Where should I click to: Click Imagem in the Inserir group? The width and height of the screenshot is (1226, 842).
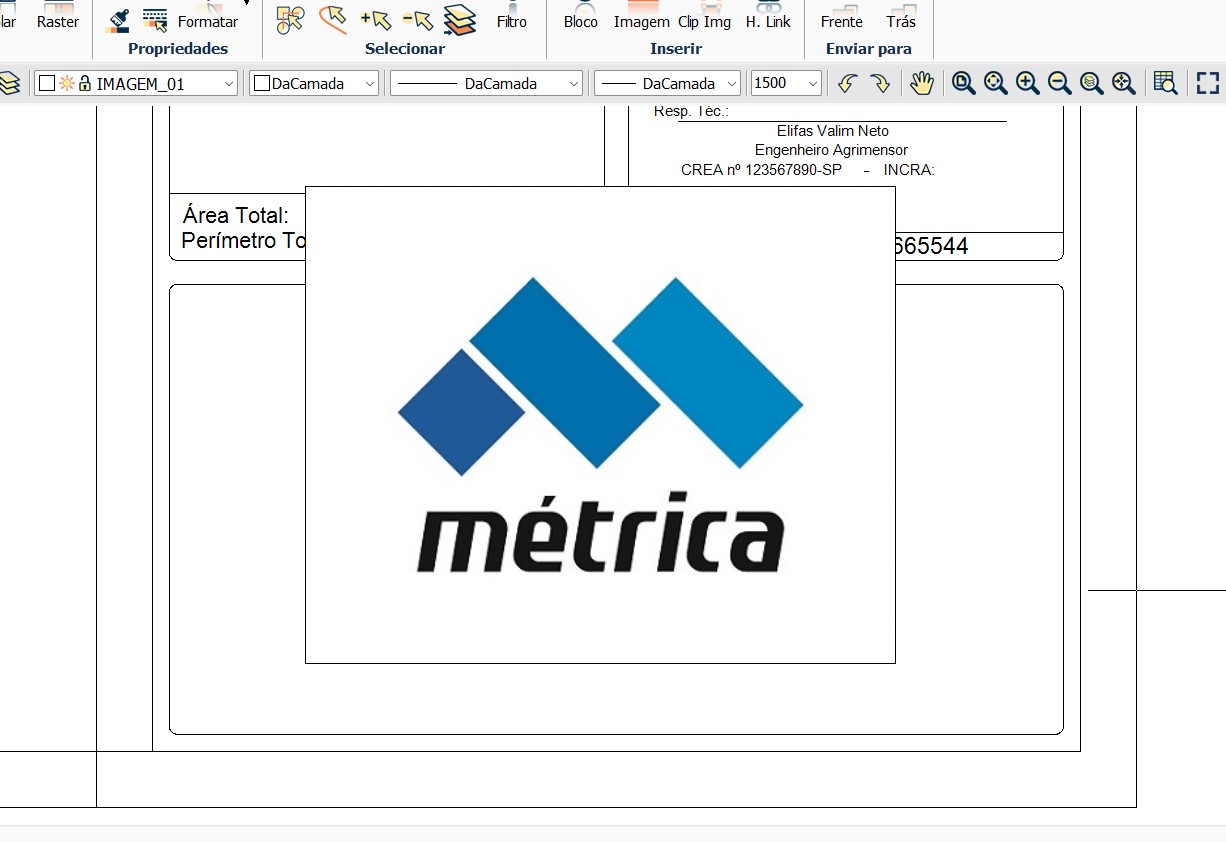[641, 20]
